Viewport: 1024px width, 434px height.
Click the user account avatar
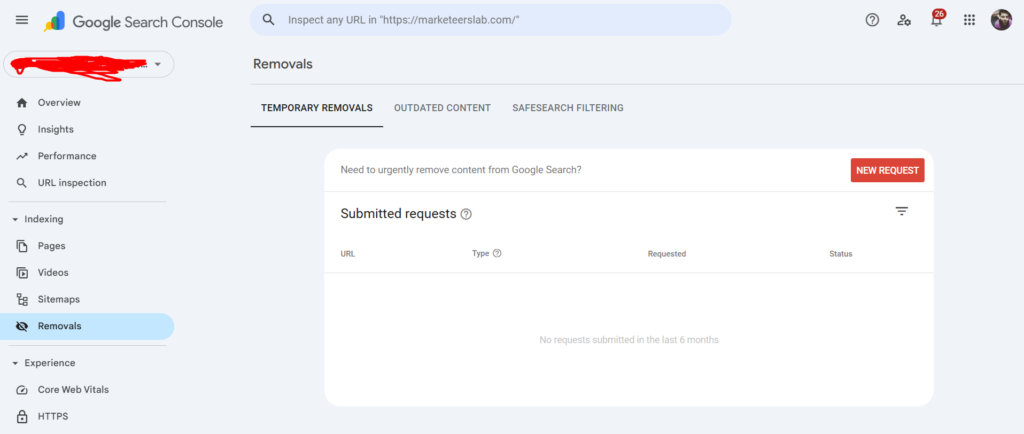[1001, 20]
